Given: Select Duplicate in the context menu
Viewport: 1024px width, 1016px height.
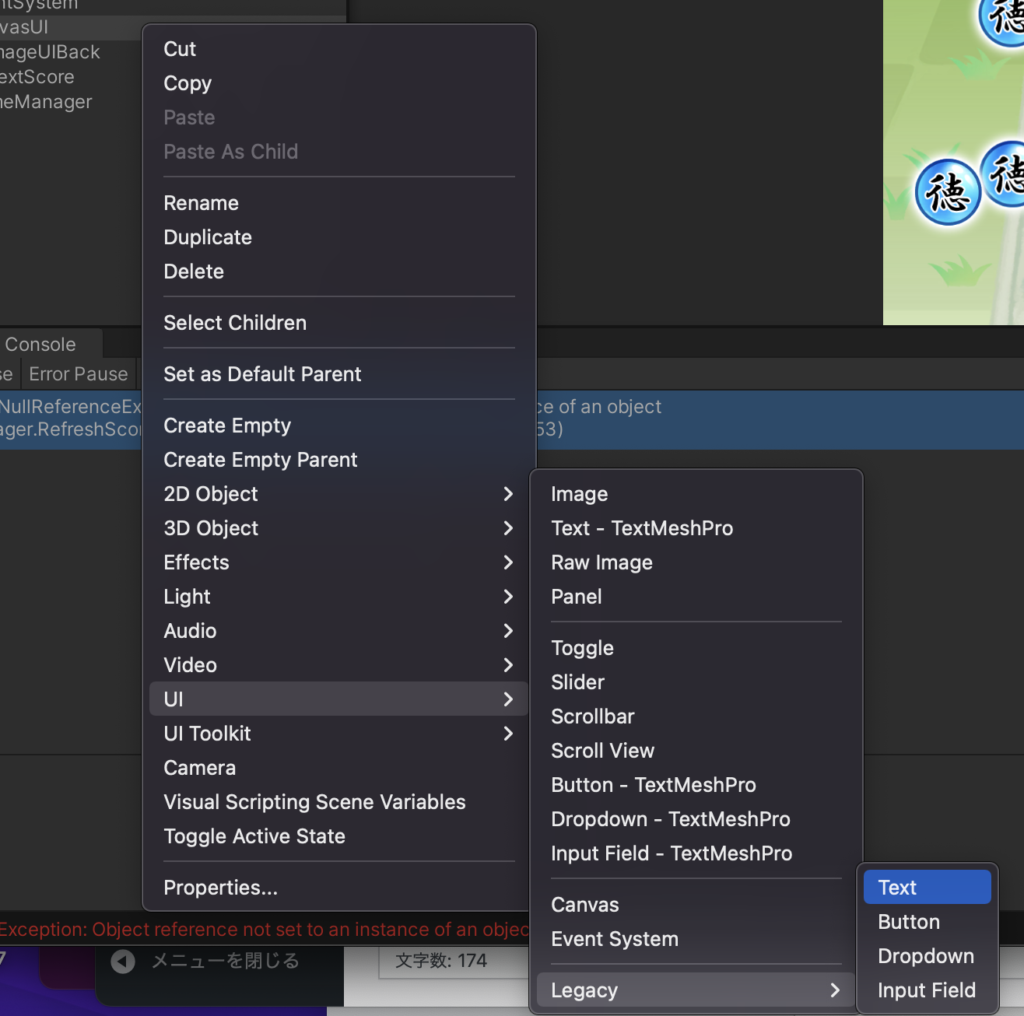Looking at the screenshot, I should pos(207,237).
